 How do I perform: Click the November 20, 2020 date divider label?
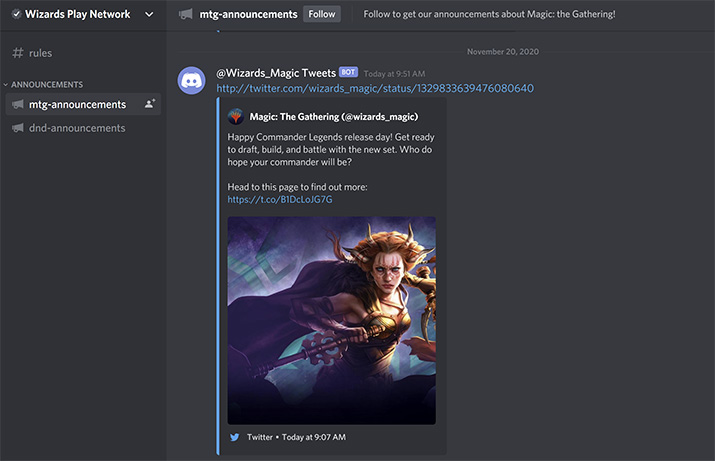(503, 52)
